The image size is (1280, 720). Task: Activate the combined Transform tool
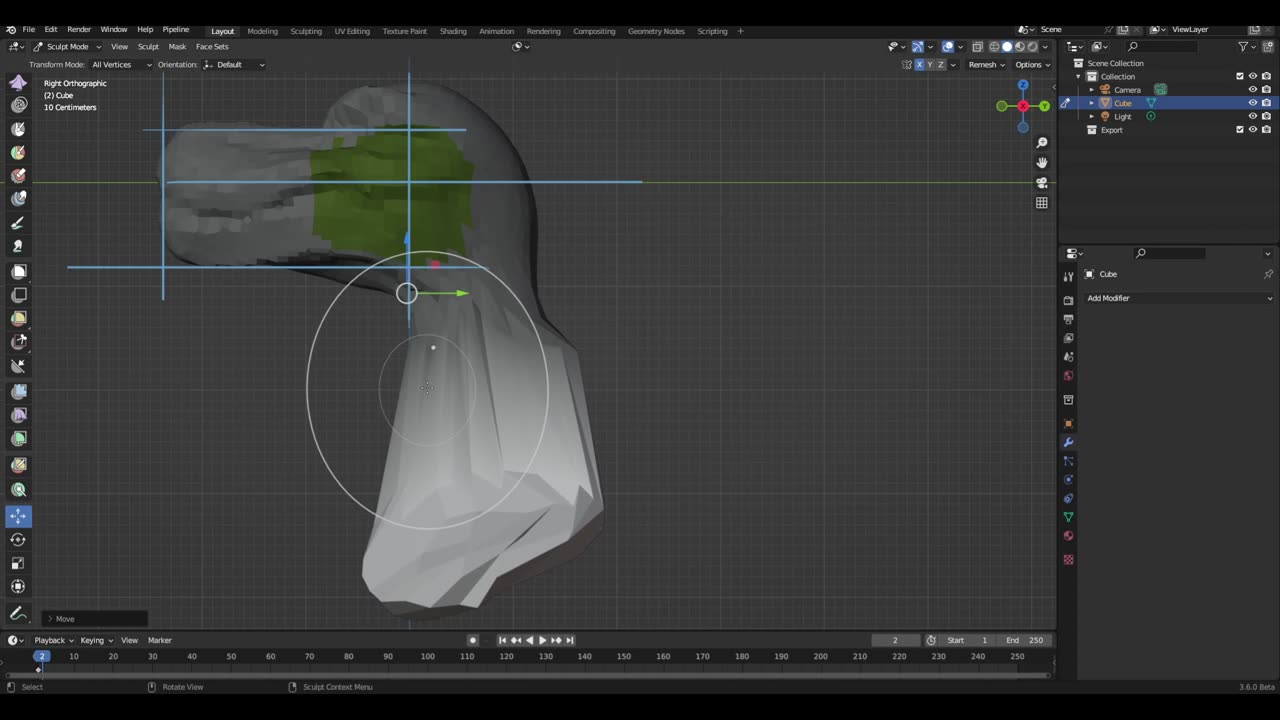[18, 587]
